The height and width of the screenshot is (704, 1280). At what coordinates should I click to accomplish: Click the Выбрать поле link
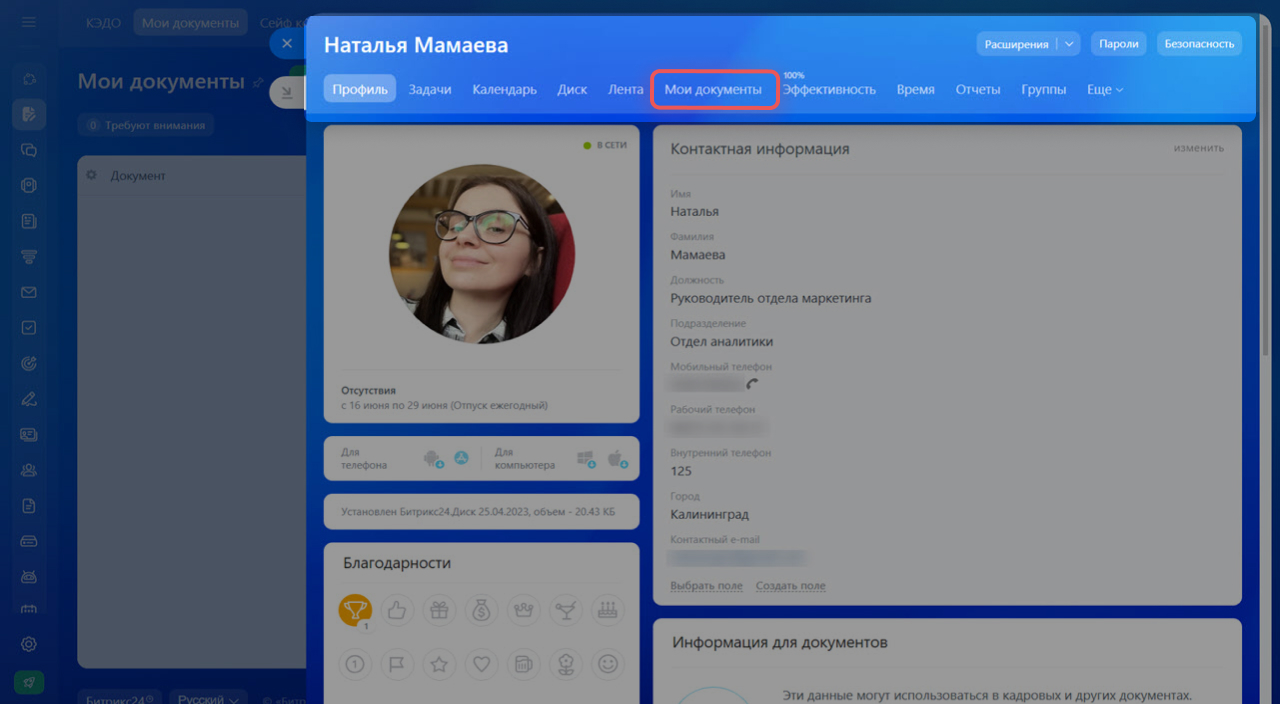pos(706,585)
